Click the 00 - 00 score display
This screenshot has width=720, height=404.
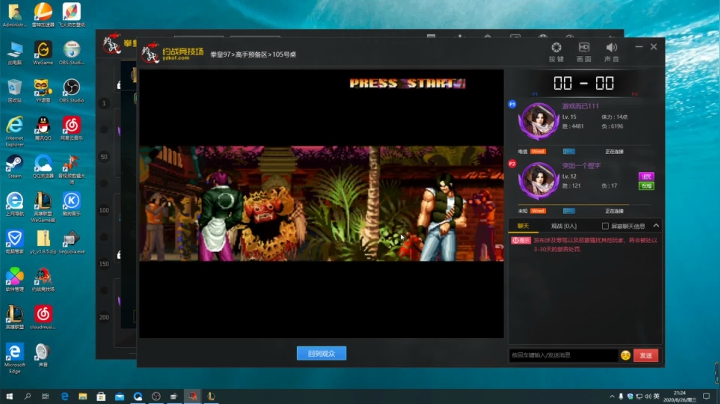[x=583, y=83]
